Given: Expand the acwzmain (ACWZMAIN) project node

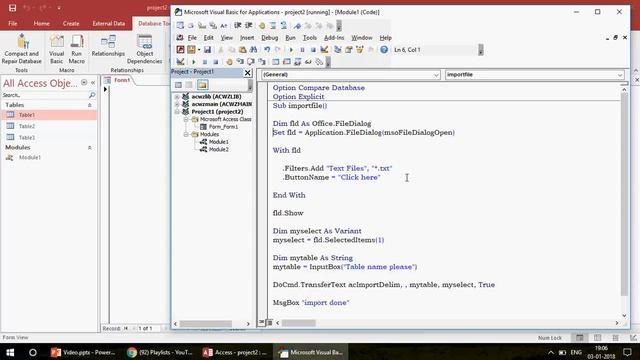Looking at the screenshot, I should tap(177, 104).
